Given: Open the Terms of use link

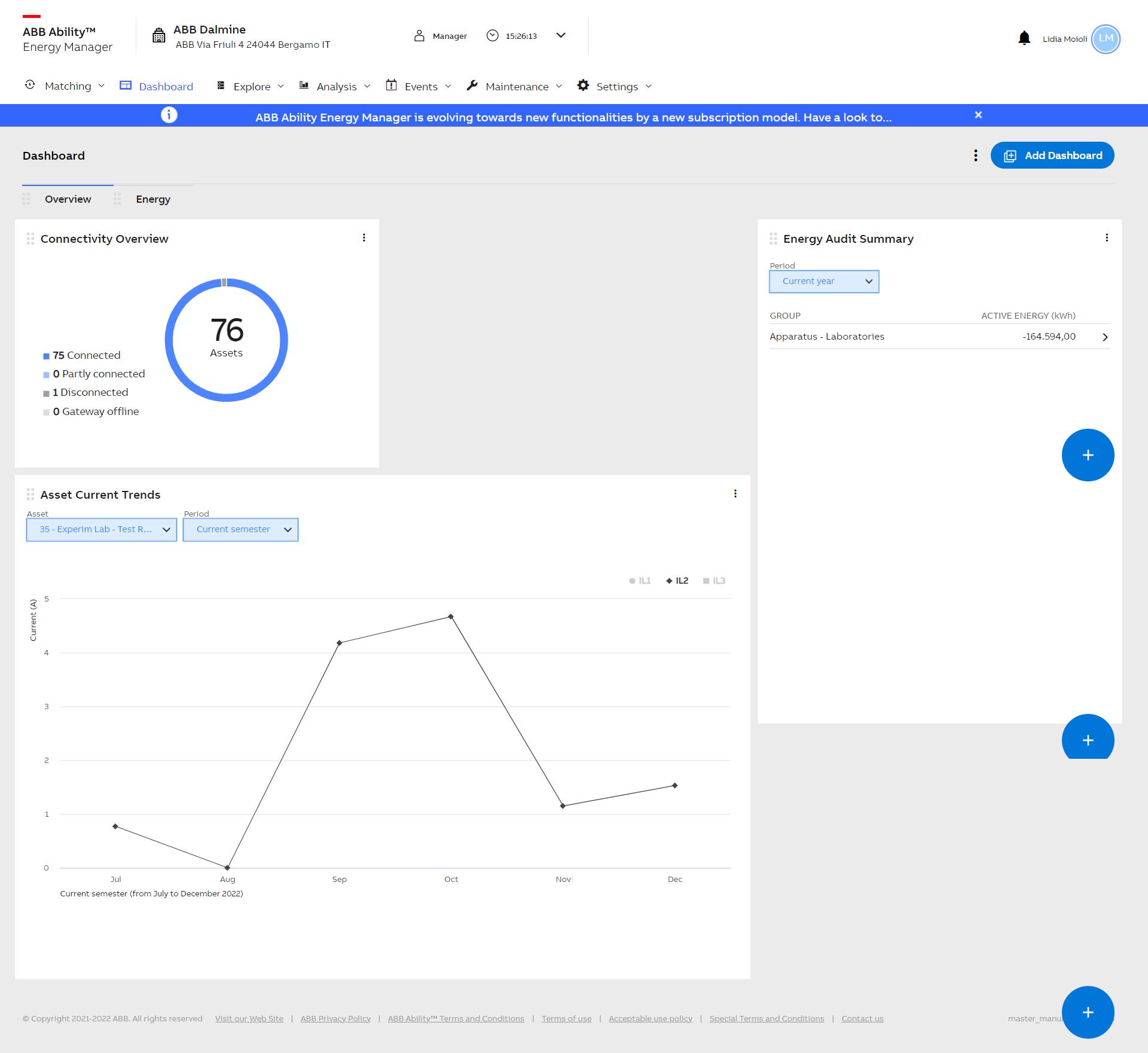Looking at the screenshot, I should 566,1018.
